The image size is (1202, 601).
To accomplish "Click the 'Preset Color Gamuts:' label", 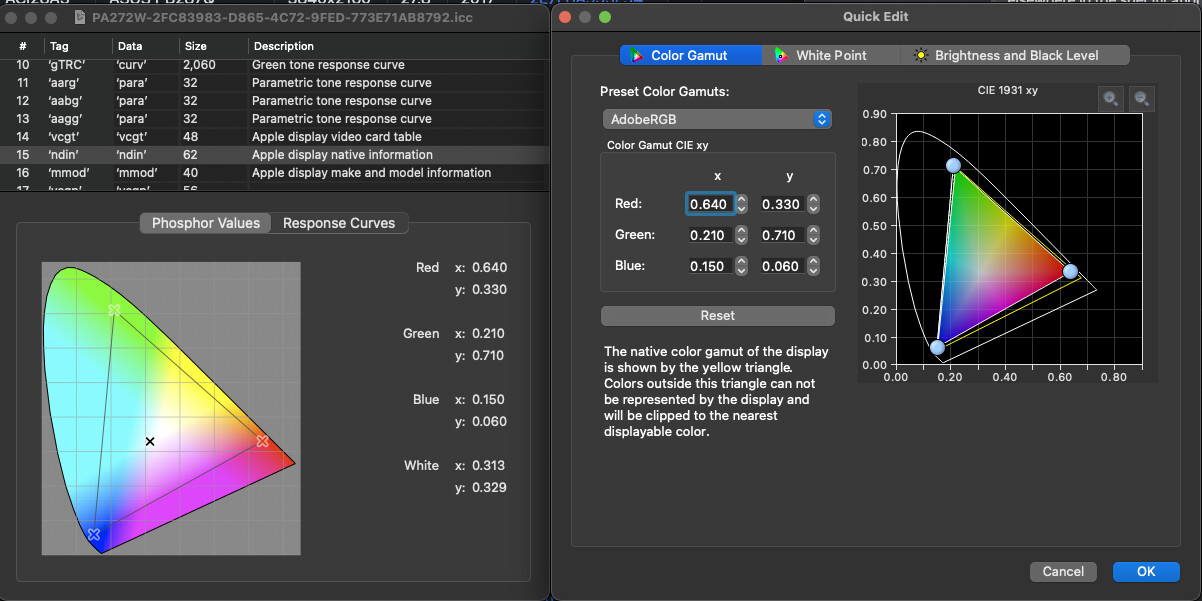I will pyautogui.click(x=665, y=91).
